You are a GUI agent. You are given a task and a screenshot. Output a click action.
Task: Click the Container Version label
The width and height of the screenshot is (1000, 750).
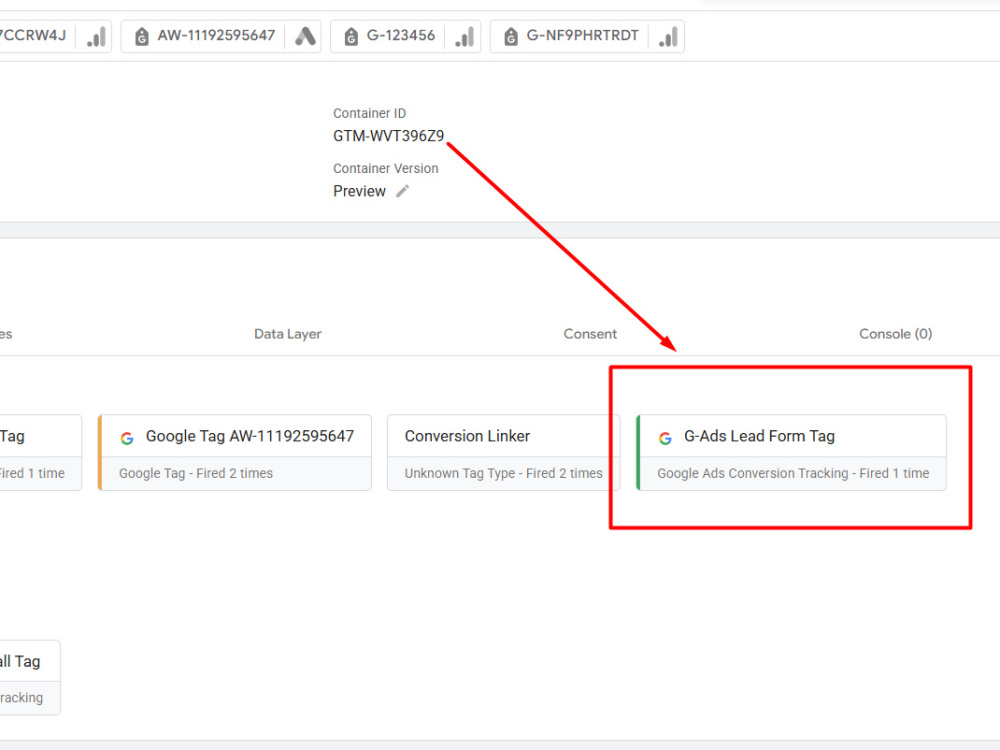pyautogui.click(x=386, y=168)
